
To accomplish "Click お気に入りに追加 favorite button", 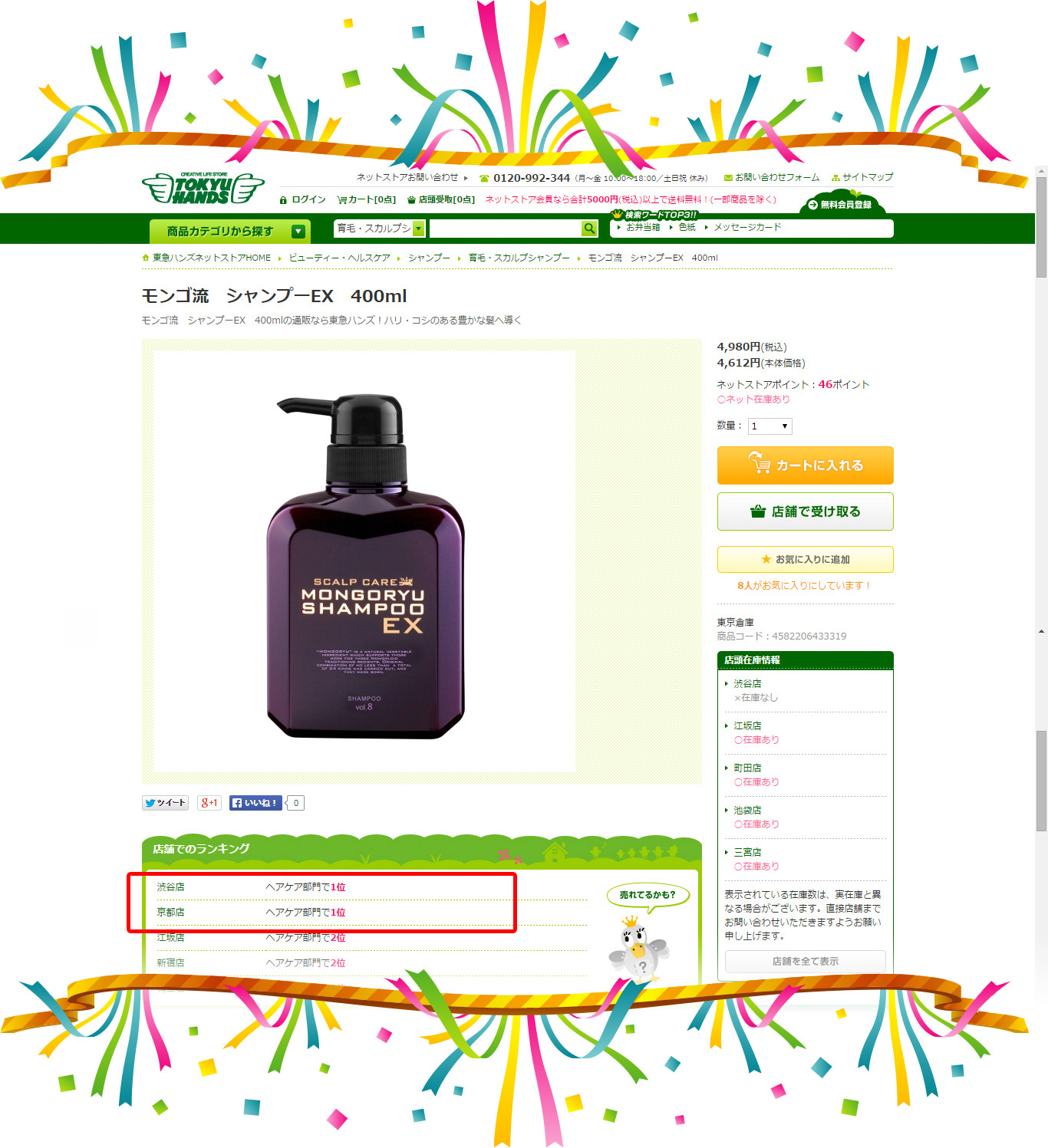I will tap(806, 559).
